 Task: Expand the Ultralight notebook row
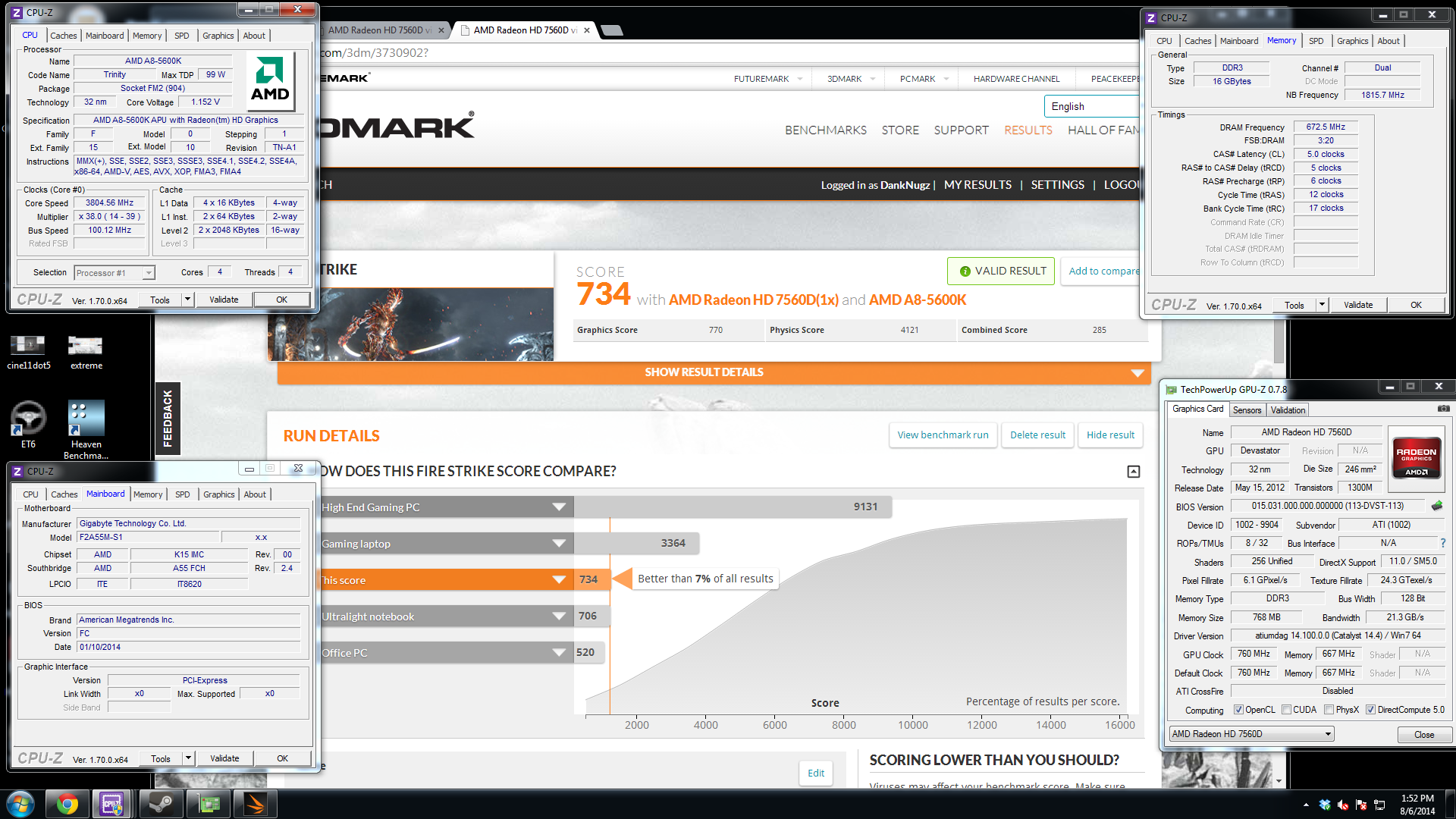pos(559,617)
